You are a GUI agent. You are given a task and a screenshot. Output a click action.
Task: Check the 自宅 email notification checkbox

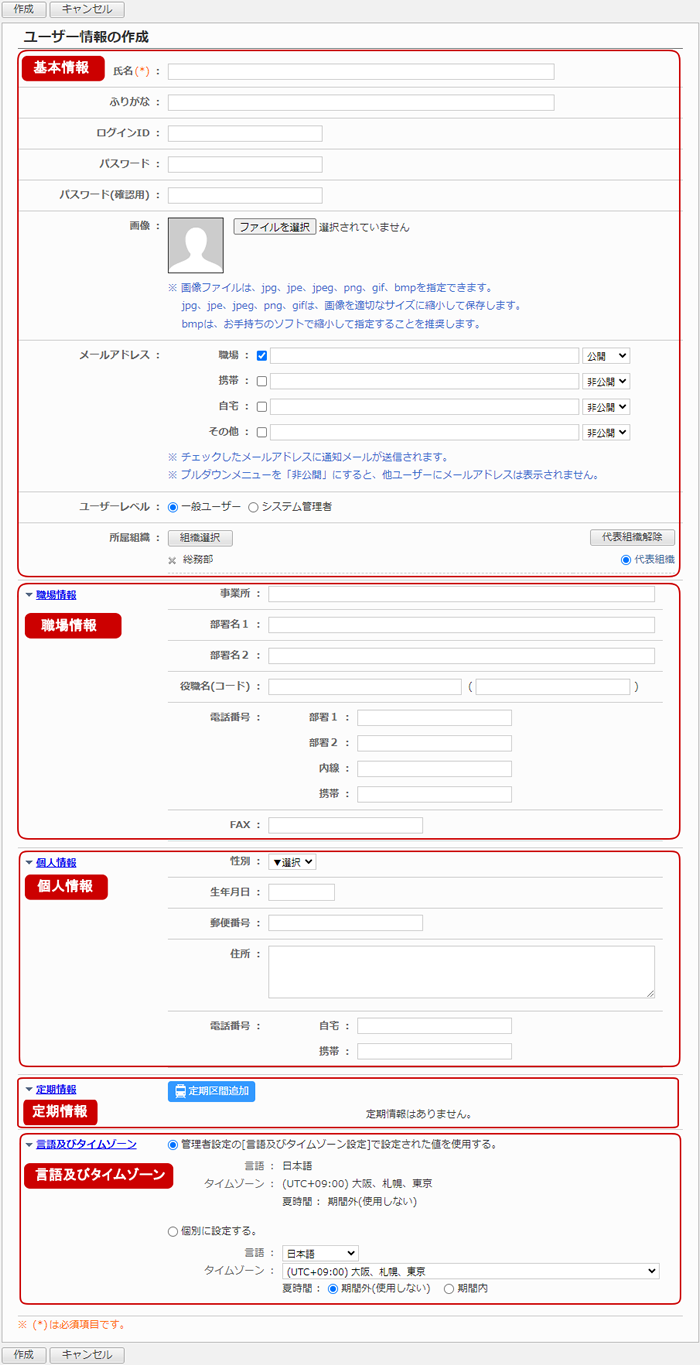point(262,407)
